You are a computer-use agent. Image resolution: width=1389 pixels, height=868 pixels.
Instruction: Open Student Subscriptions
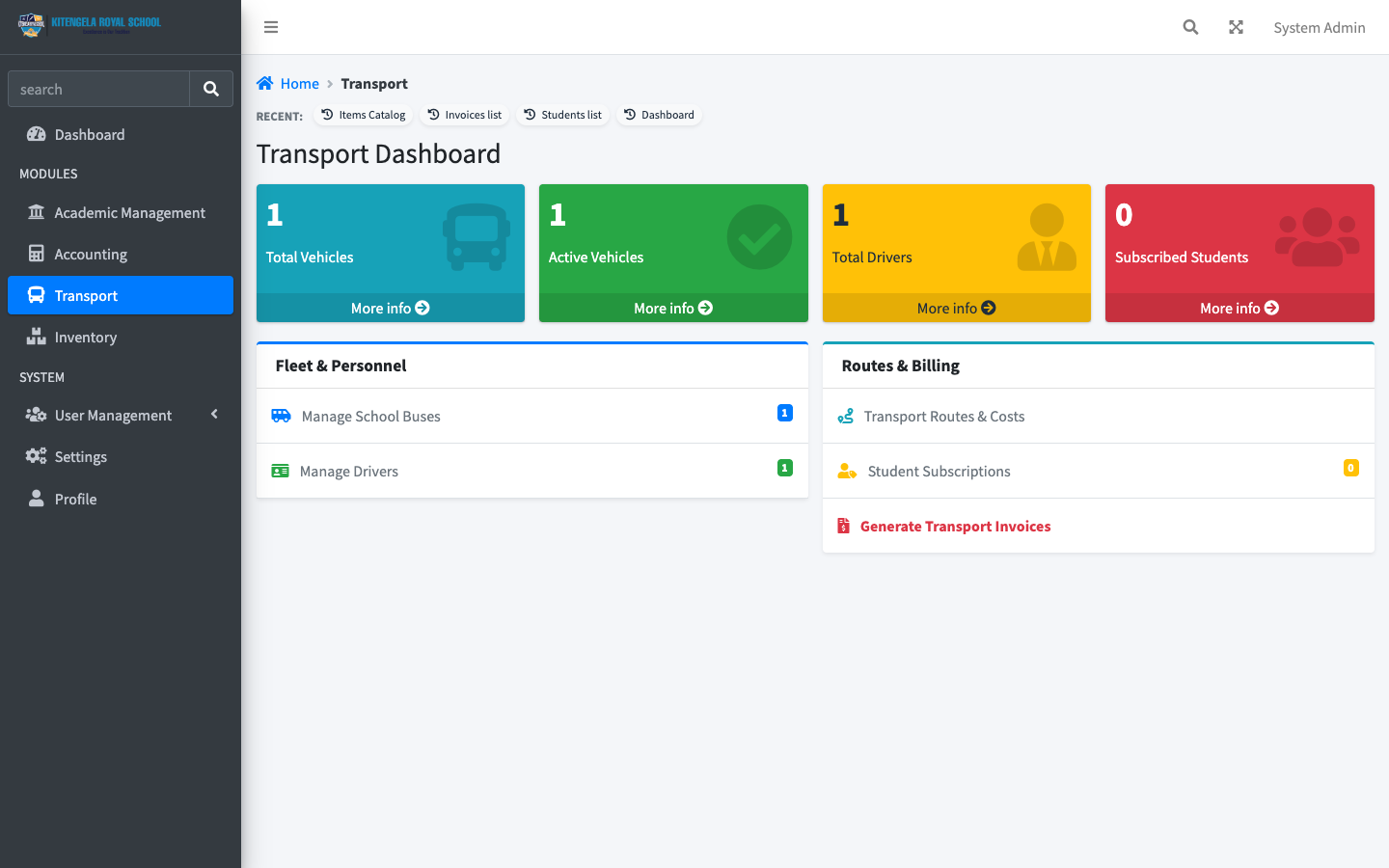[x=1099, y=471]
